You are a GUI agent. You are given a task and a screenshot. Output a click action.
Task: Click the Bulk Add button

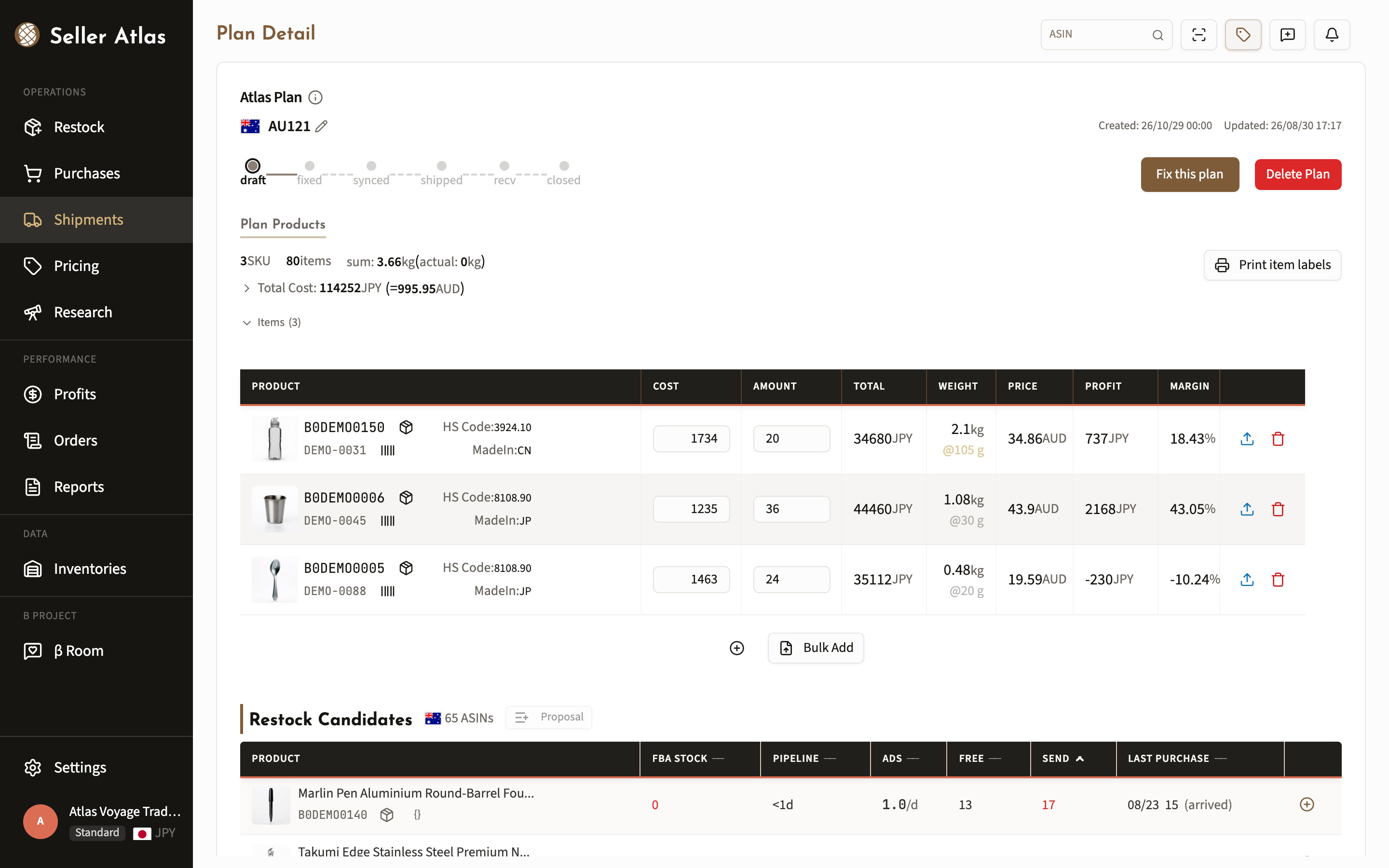816,648
